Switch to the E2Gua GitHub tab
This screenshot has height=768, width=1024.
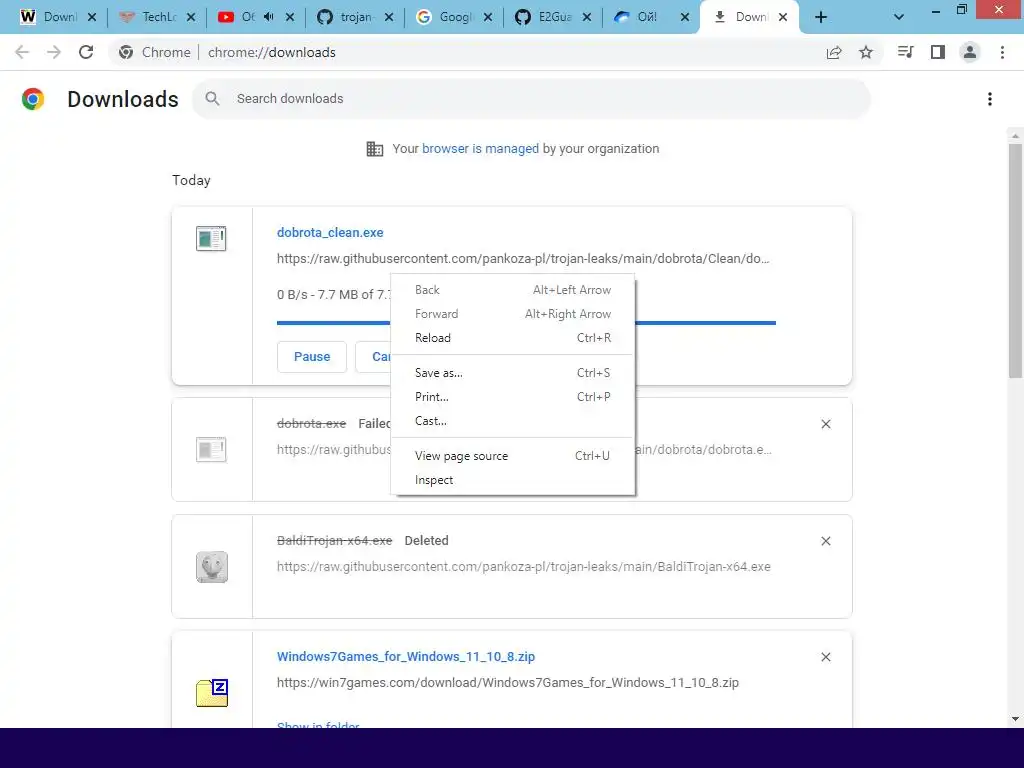pos(552,17)
